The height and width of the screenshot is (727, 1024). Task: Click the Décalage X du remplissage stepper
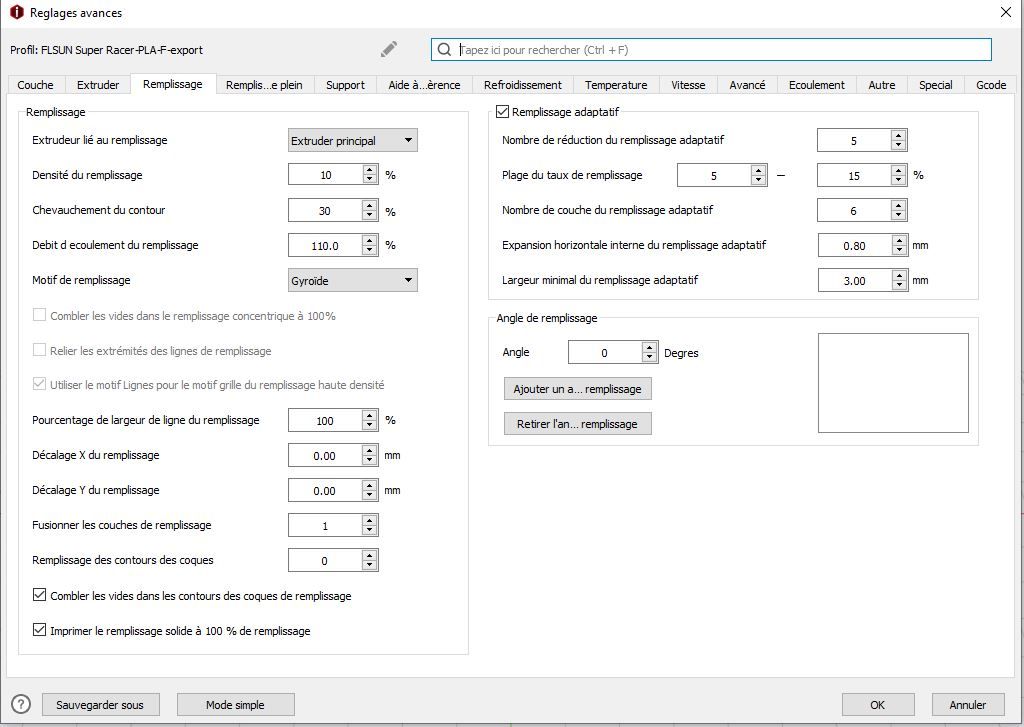(370, 456)
